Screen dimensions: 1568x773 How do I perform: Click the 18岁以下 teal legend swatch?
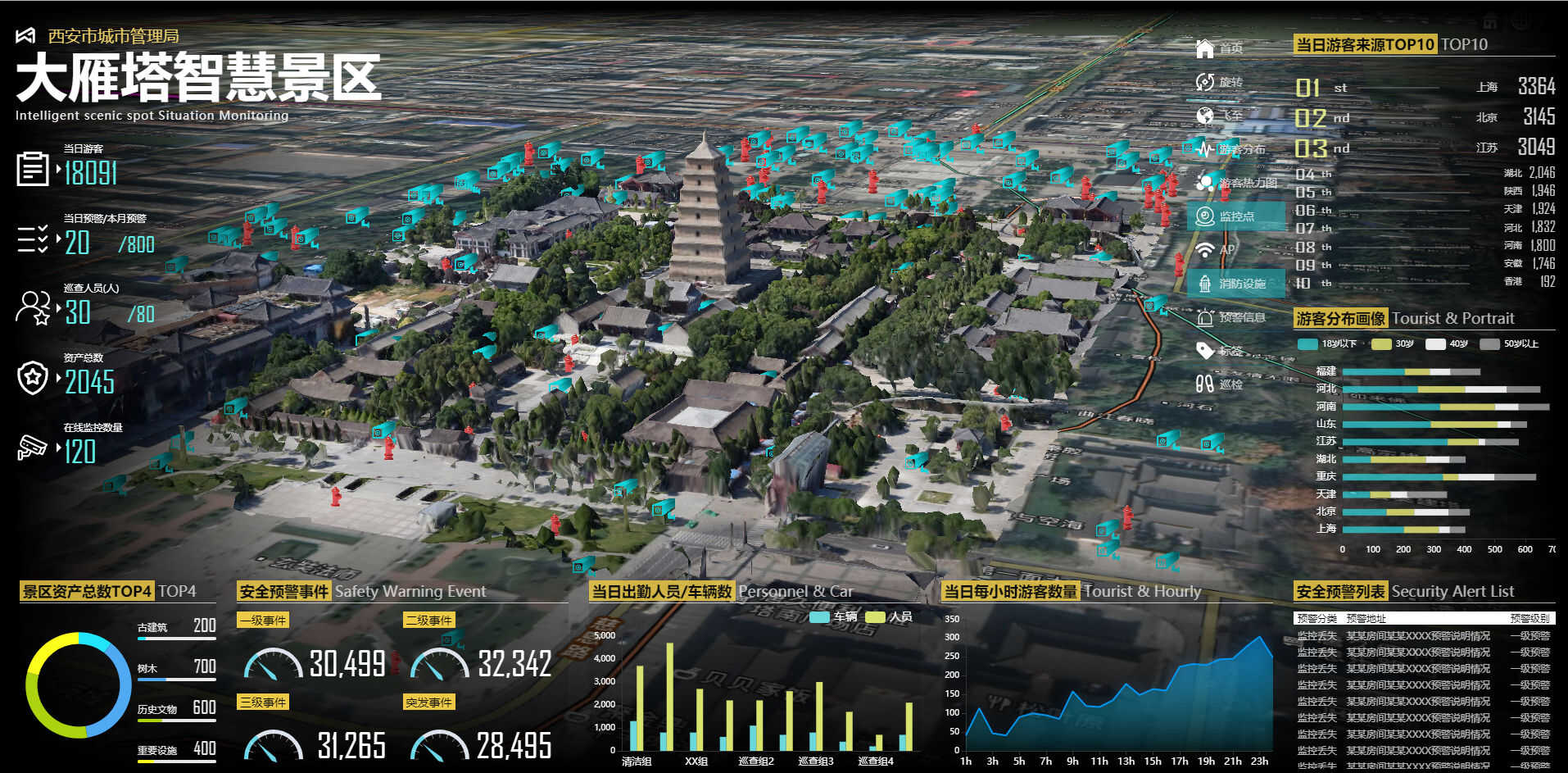pos(1307,344)
